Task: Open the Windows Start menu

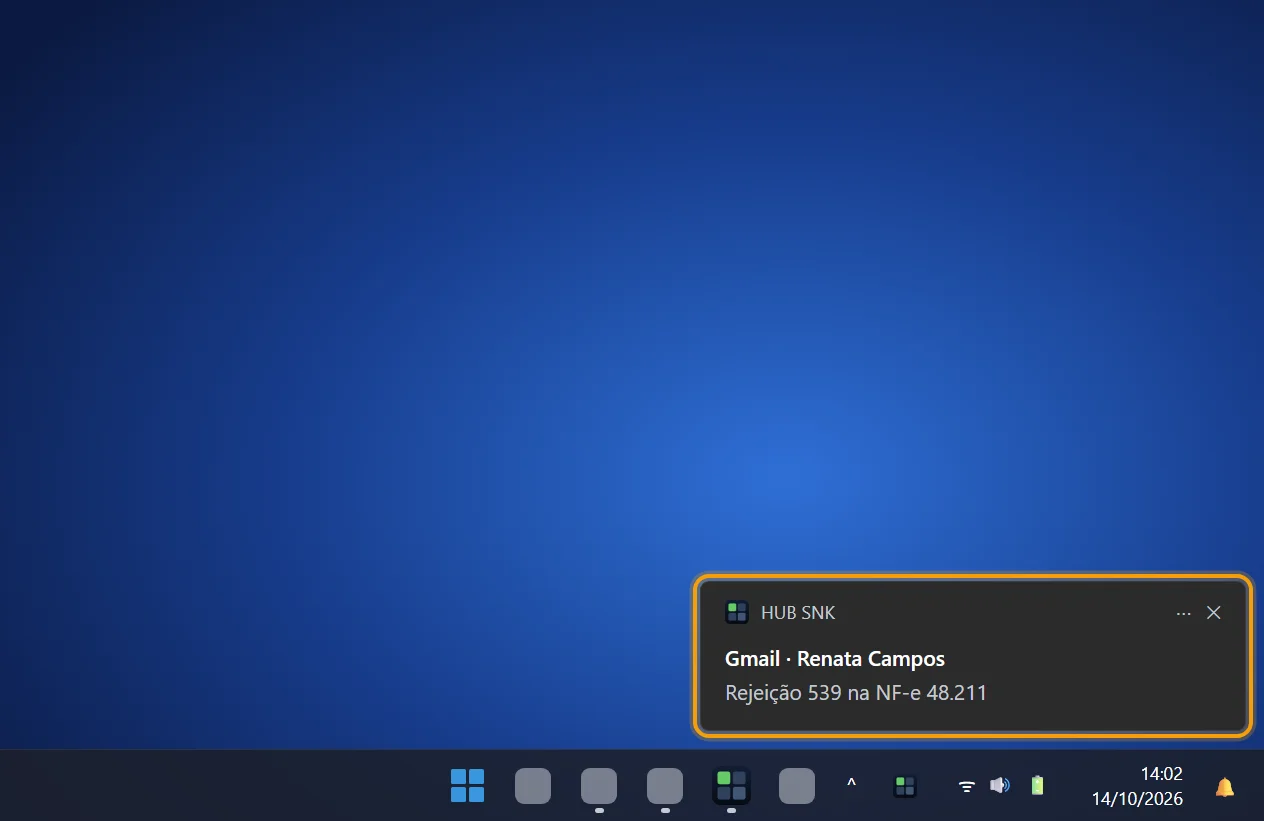Action: tap(467, 786)
